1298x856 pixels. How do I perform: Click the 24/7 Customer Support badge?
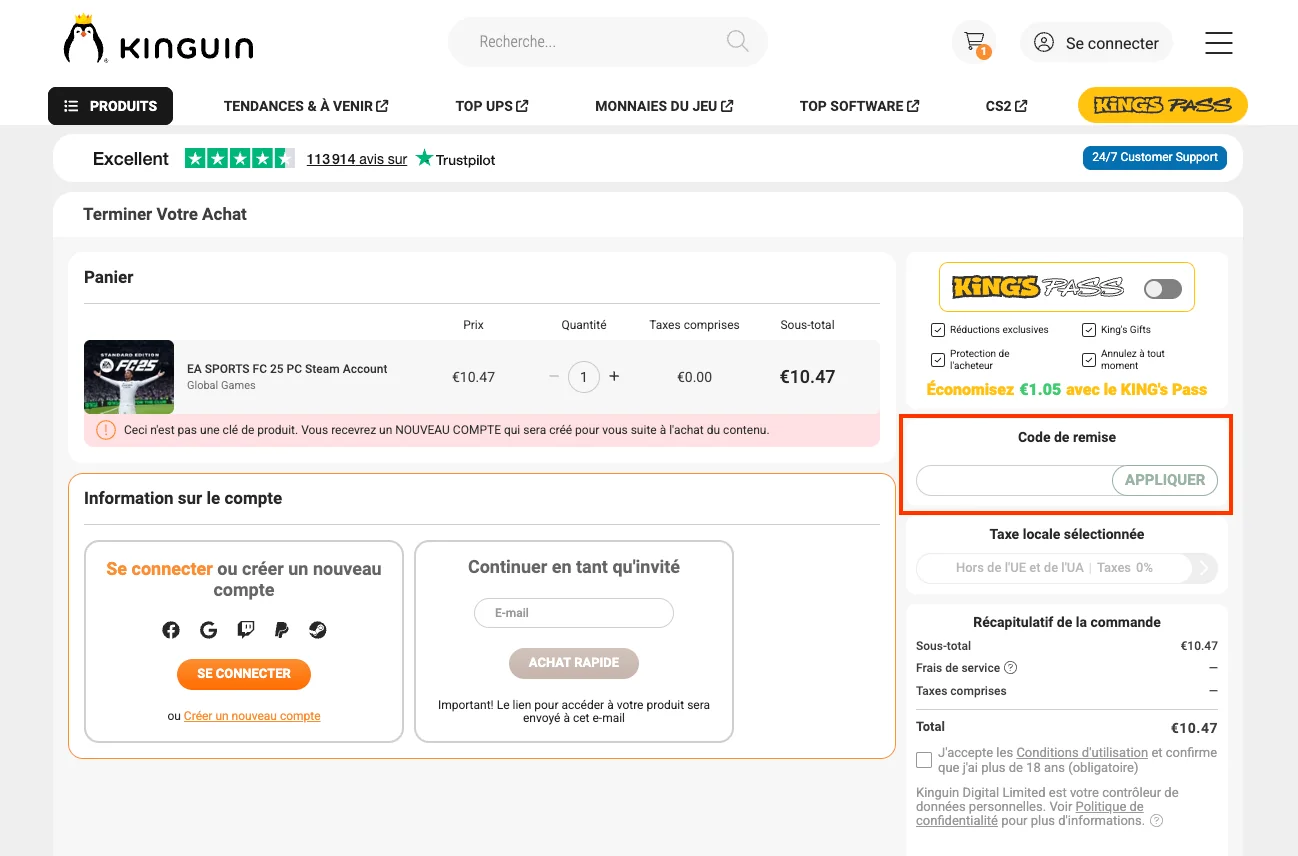tap(1155, 158)
